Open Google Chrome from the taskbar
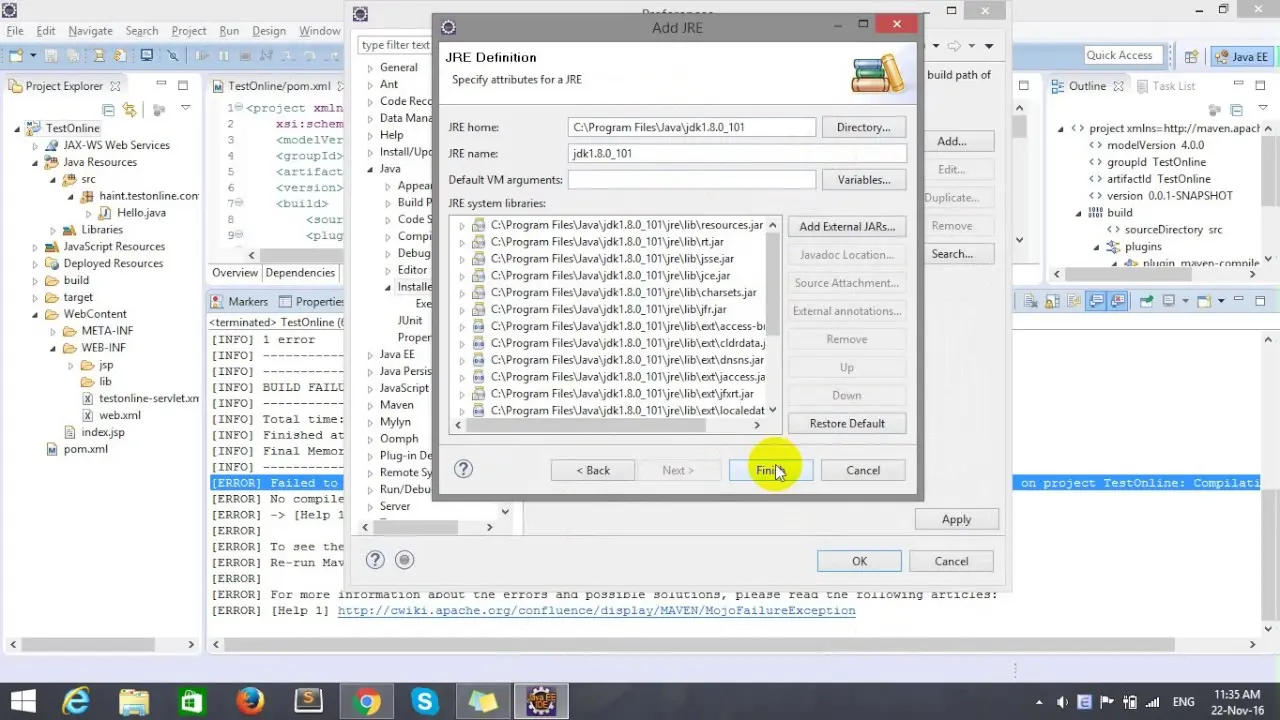This screenshot has width=1280, height=720. (366, 702)
